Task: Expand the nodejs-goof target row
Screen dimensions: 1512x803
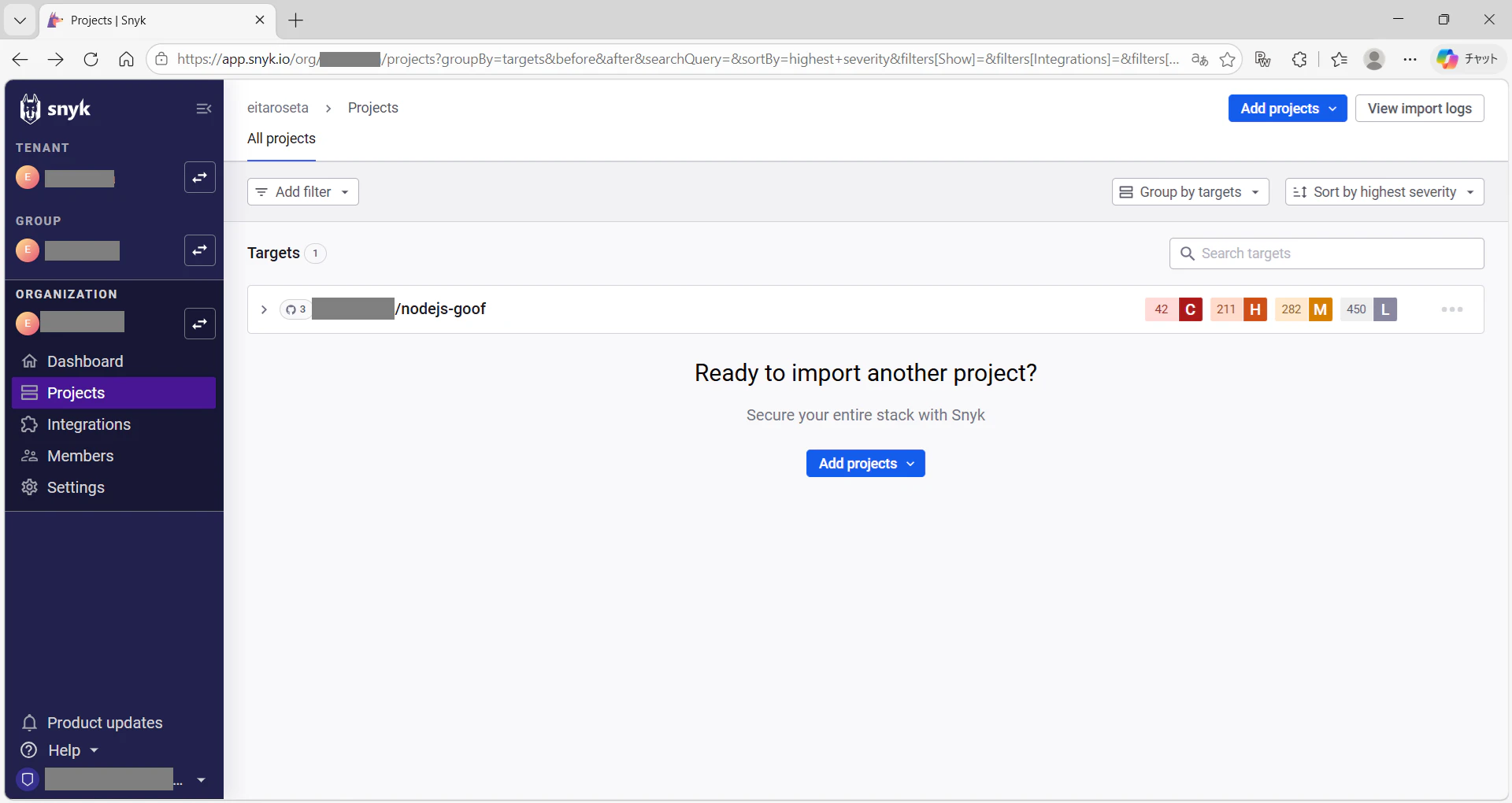Action: [x=264, y=309]
